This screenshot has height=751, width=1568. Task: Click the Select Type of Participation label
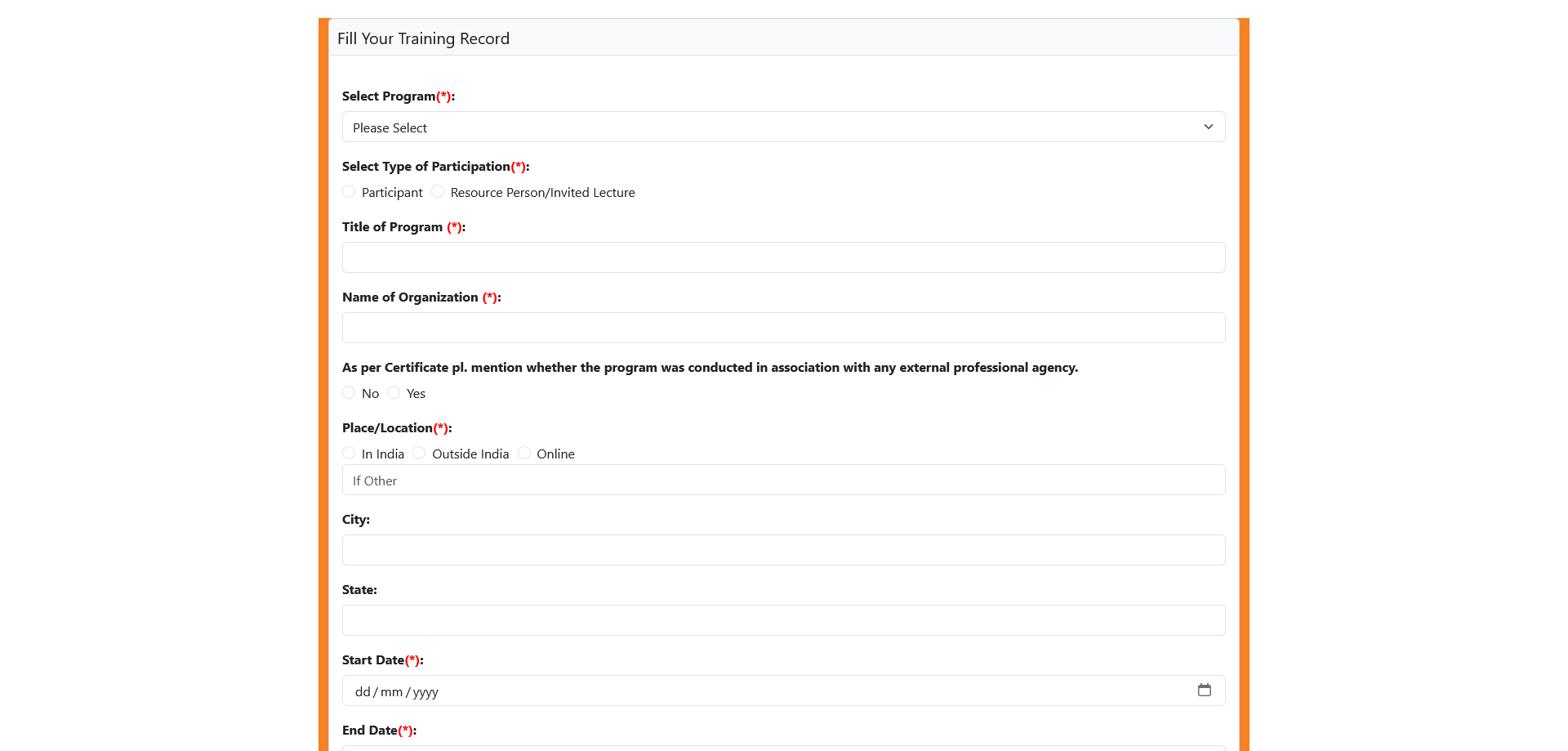[x=435, y=166]
